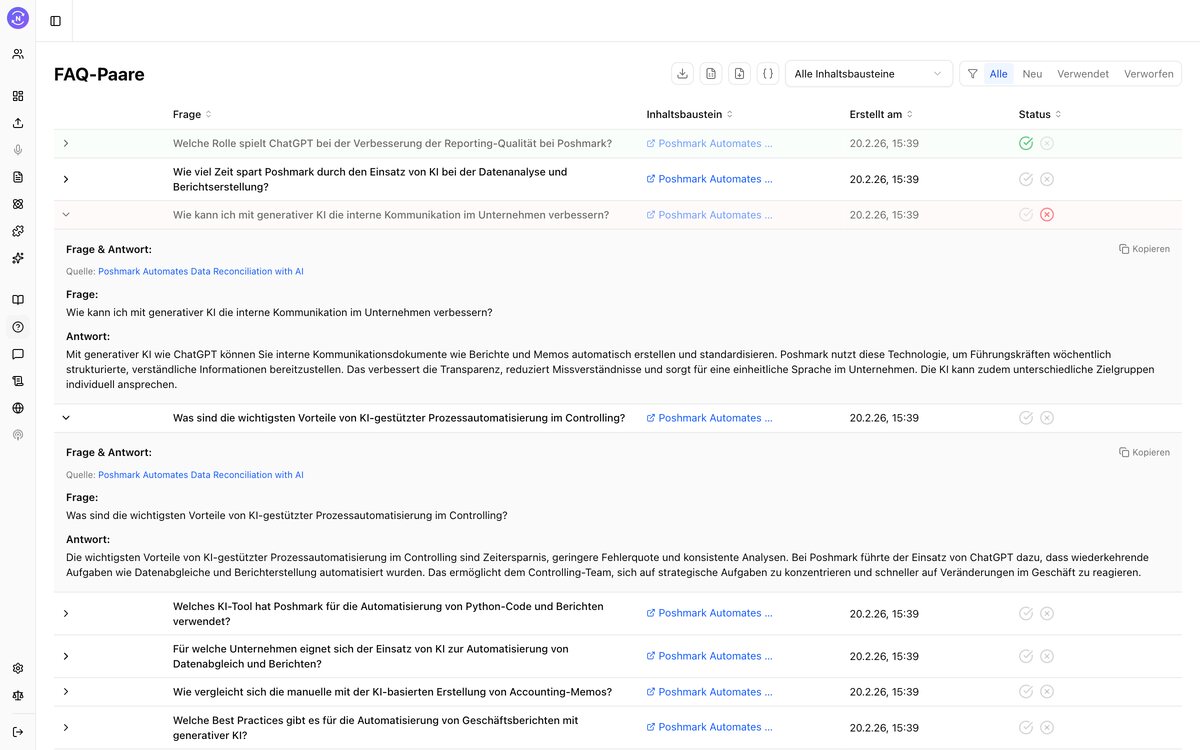Click 'Kopieren' in the 'interne Kommunikation' answer panel

pos(1144,249)
